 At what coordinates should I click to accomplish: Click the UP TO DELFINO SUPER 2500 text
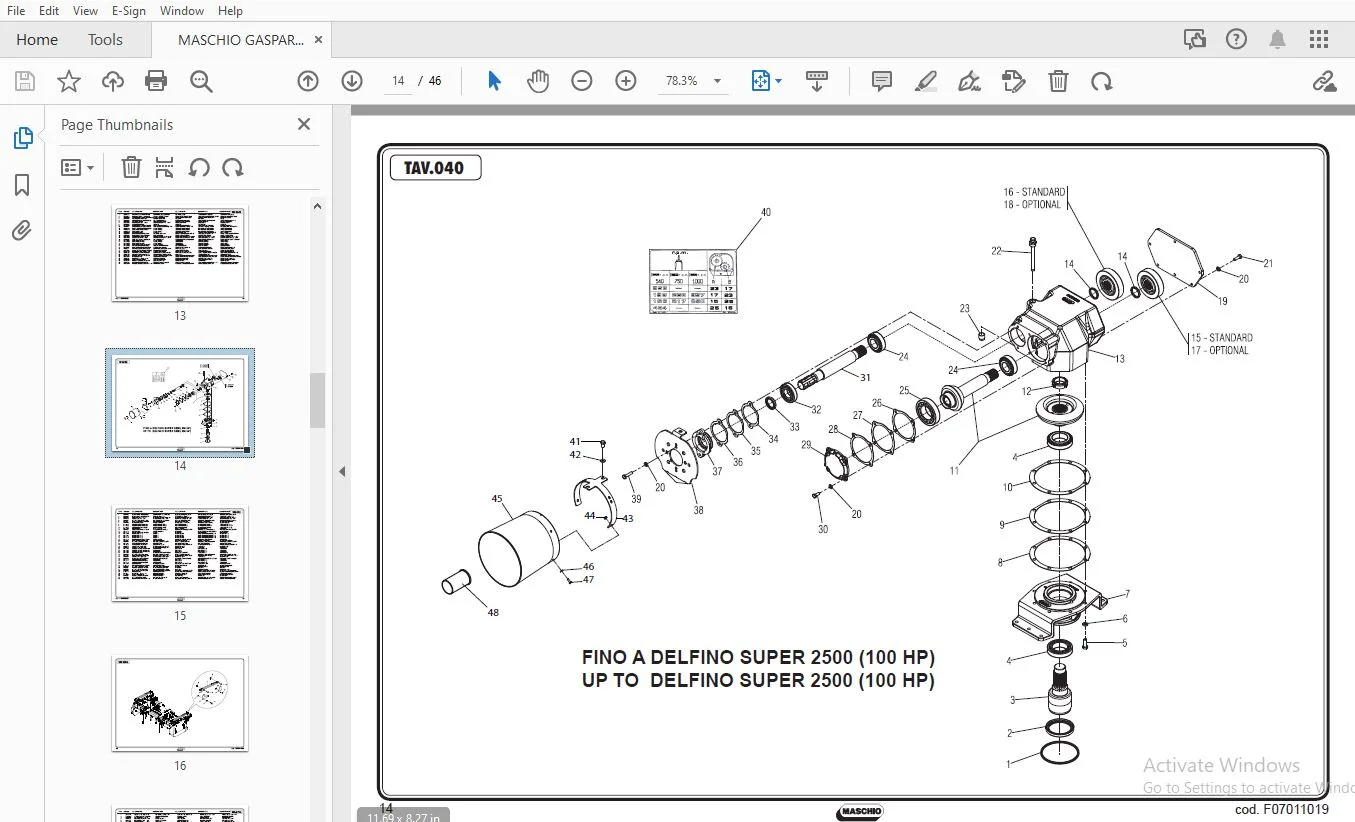point(758,681)
